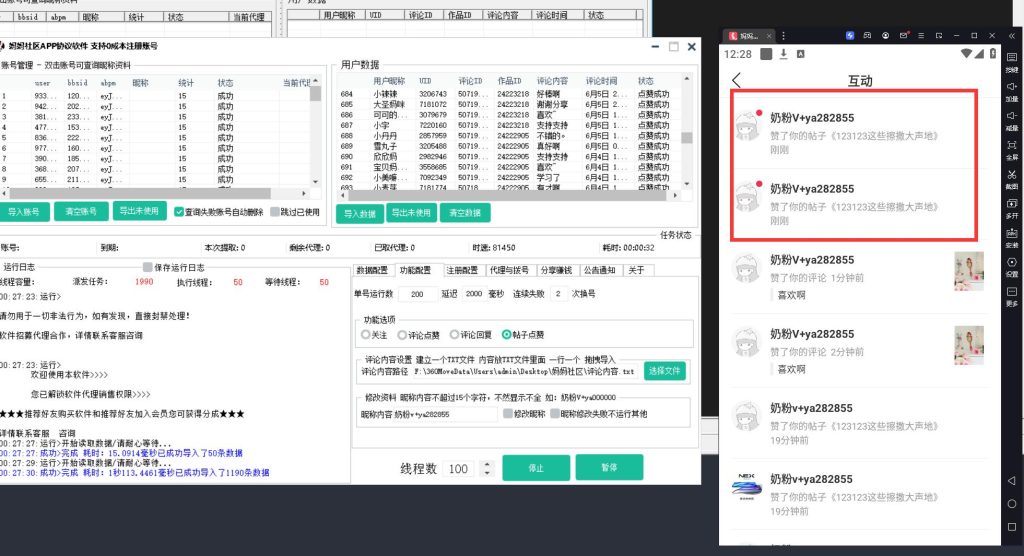Click the 按键 keyboard mapping icon
Viewport: 1024px width, 556px height.
coord(1011,61)
